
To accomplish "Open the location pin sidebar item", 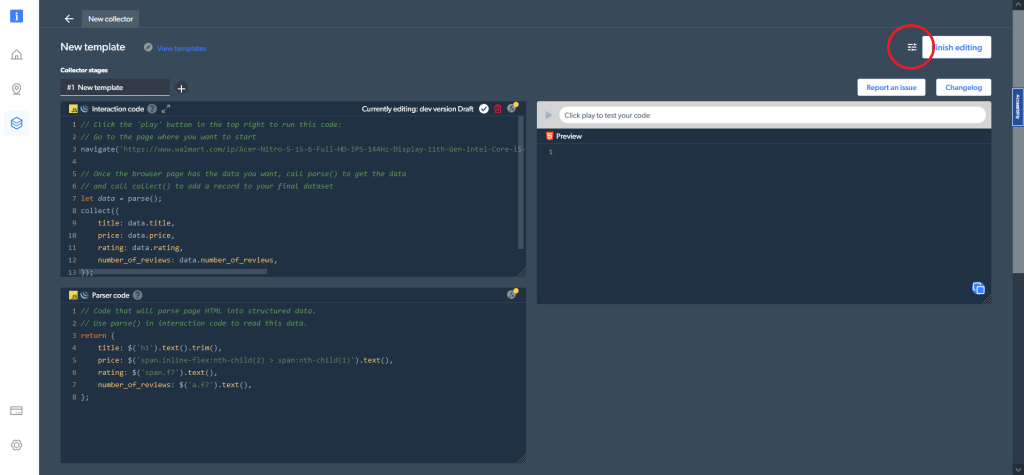I will coord(17,89).
